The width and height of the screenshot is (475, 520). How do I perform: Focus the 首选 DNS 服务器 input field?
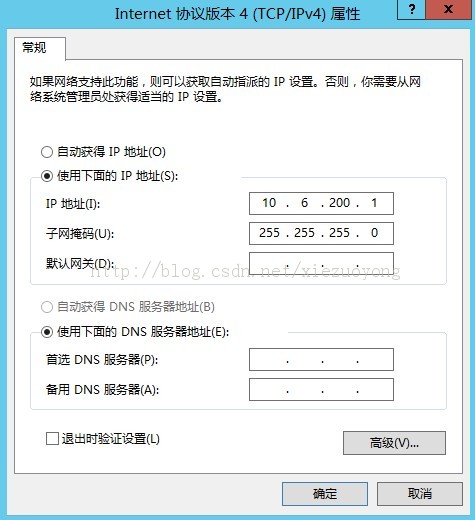click(x=321, y=360)
